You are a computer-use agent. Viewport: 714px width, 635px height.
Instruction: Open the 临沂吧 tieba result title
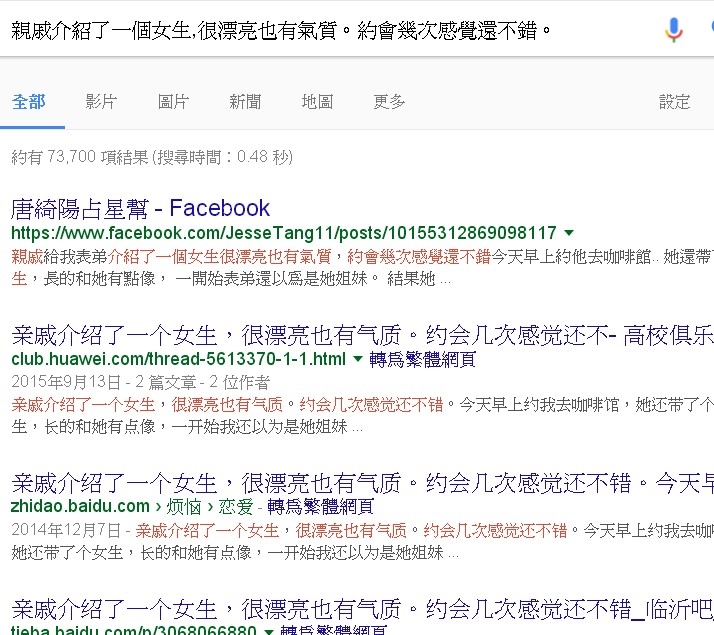[362, 610]
